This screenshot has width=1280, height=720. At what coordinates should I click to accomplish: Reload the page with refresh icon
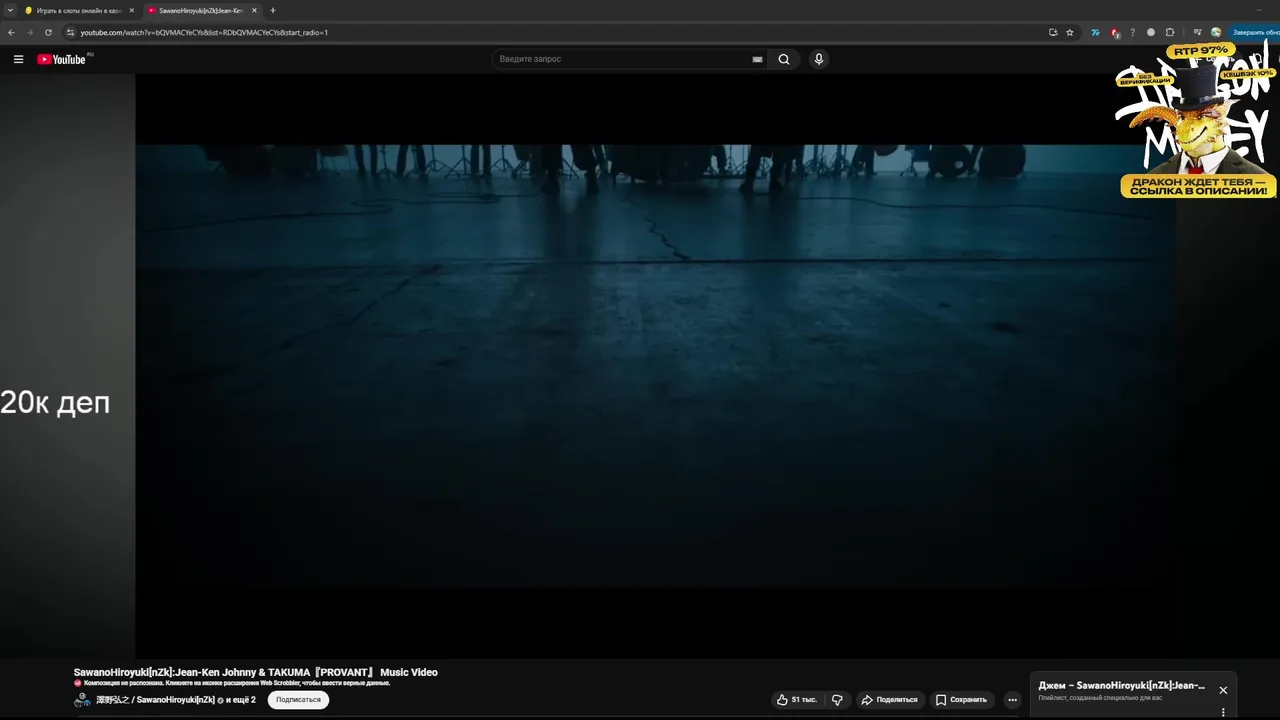coord(48,32)
